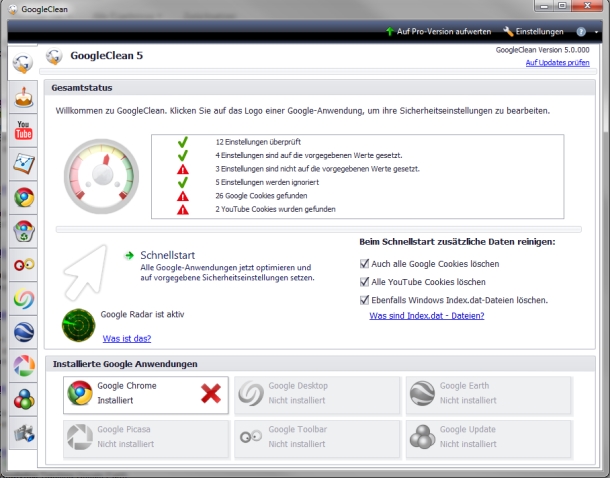610x478 pixels.
Task: Open the Google Picasa sidebar section
Action: (x=23, y=366)
